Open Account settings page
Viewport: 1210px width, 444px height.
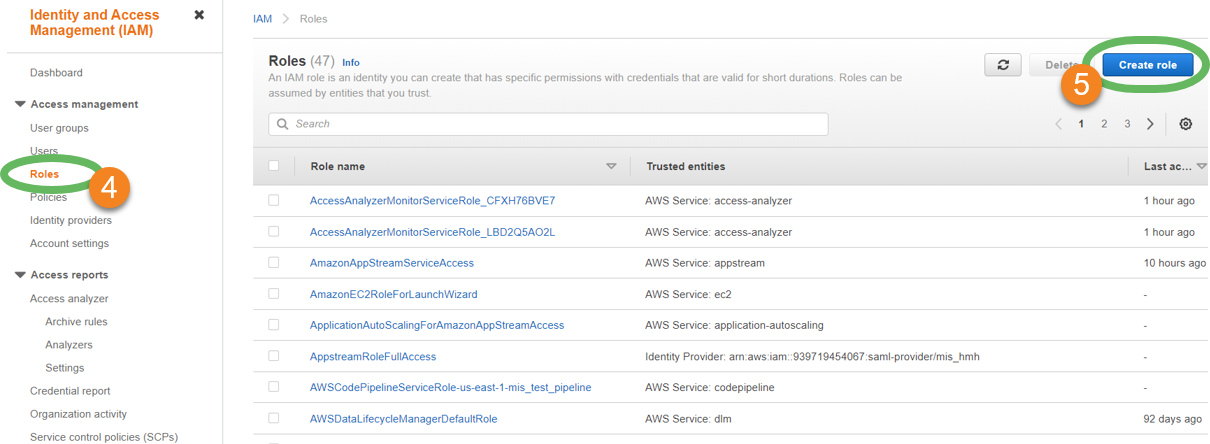pyautogui.click(x=69, y=243)
